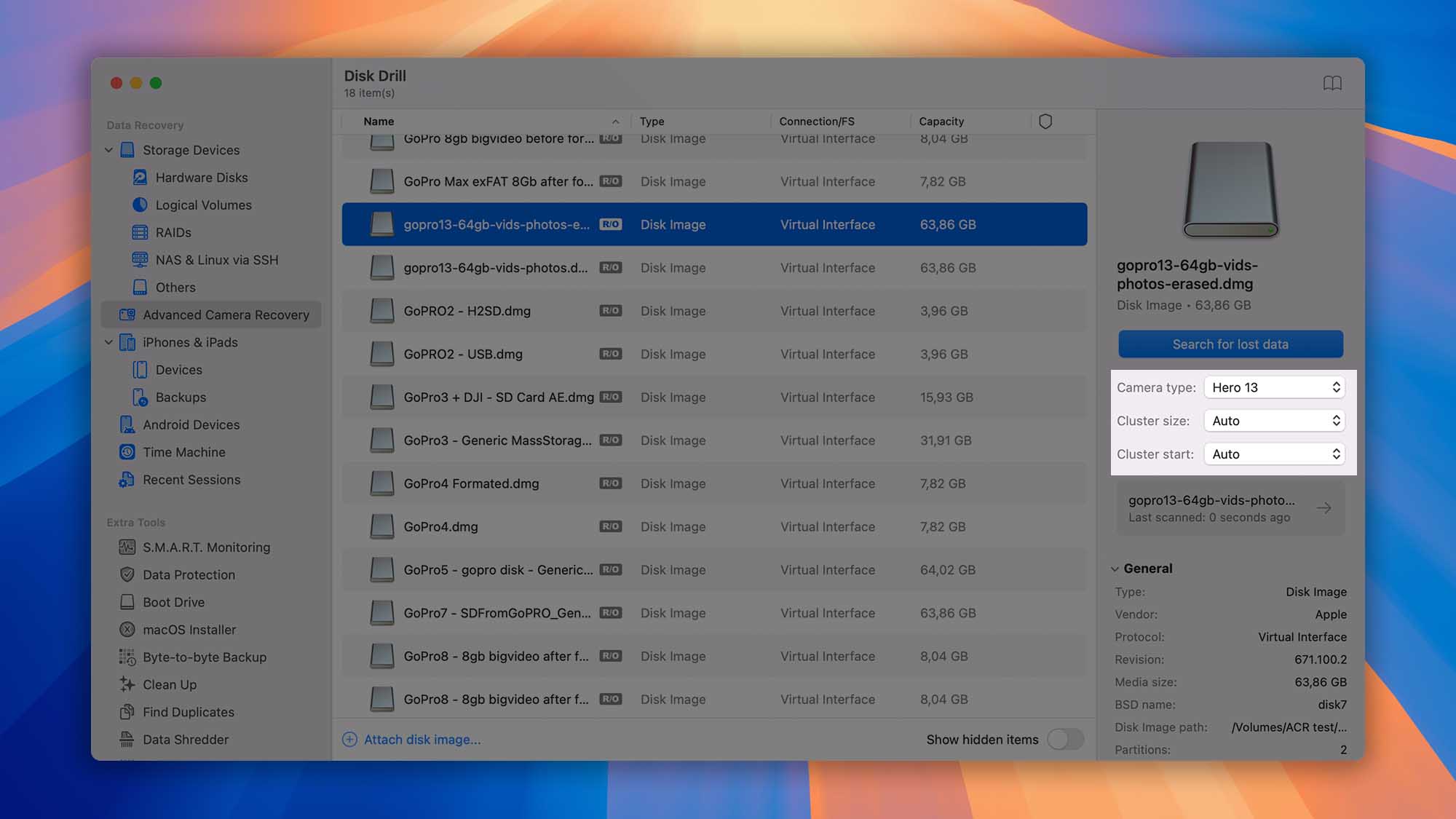Click the Time Machine sidebar icon
The image size is (1456, 819).
[x=127, y=452]
